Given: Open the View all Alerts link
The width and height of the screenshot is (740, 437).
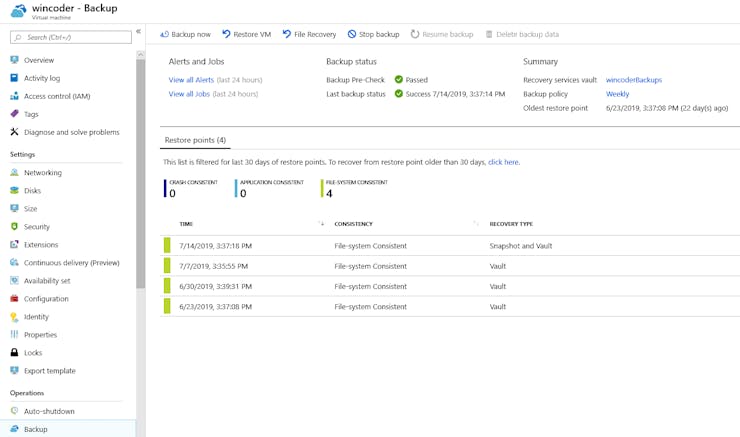Looking at the screenshot, I should pos(192,80).
